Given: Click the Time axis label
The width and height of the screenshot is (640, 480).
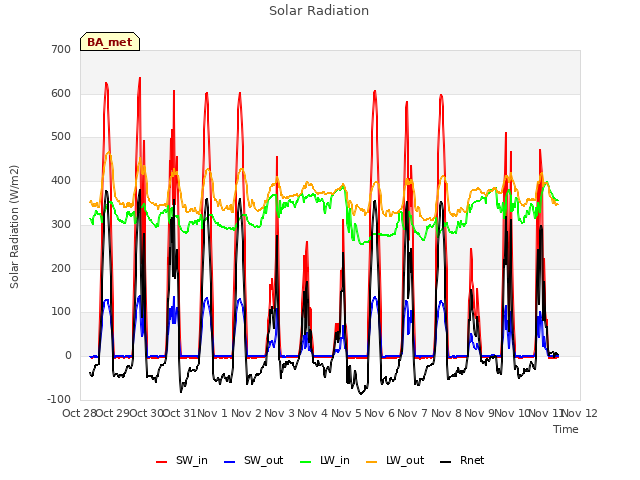Looking at the screenshot, I should [x=566, y=429].
